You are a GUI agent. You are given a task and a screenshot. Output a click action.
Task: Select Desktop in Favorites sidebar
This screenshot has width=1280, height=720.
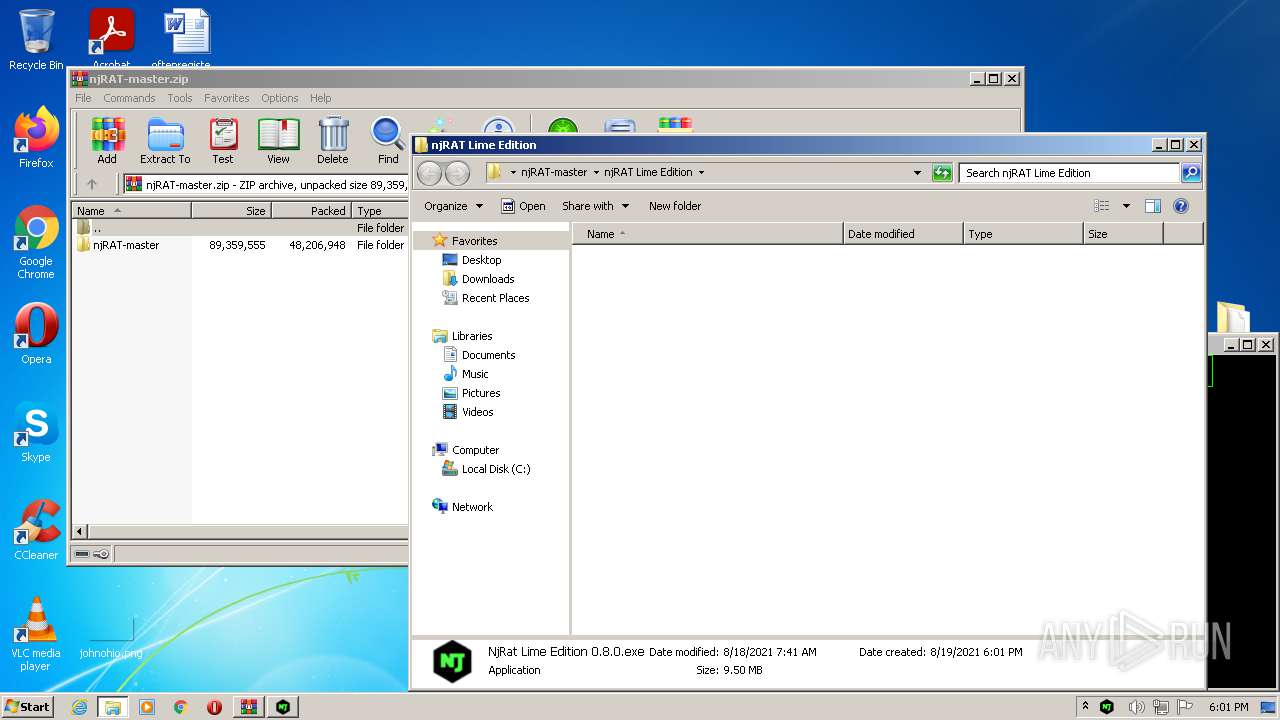[x=481, y=260]
